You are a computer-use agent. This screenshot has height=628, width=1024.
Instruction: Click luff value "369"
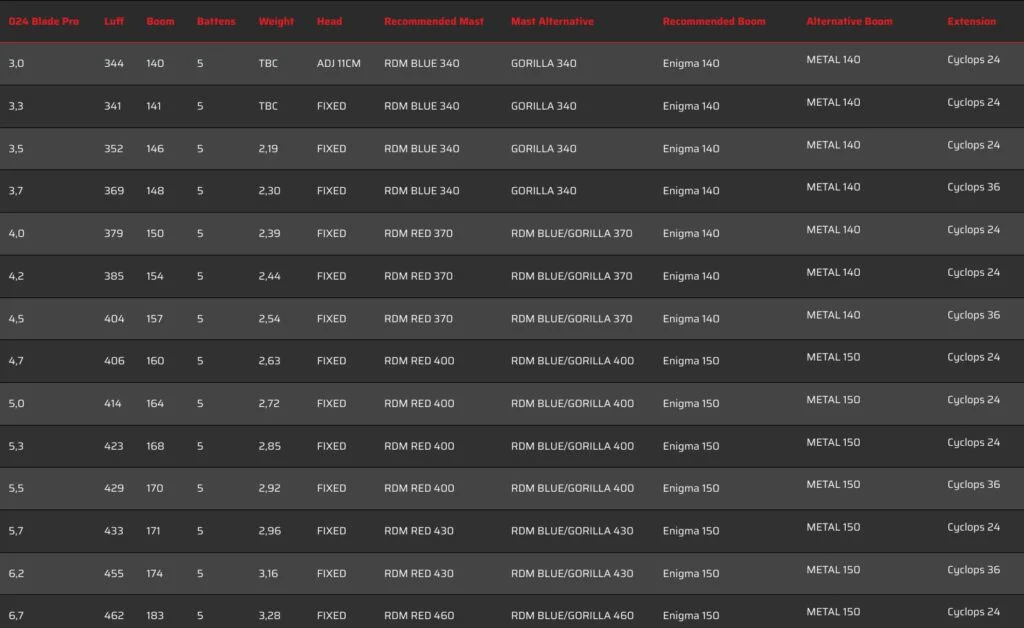point(114,191)
